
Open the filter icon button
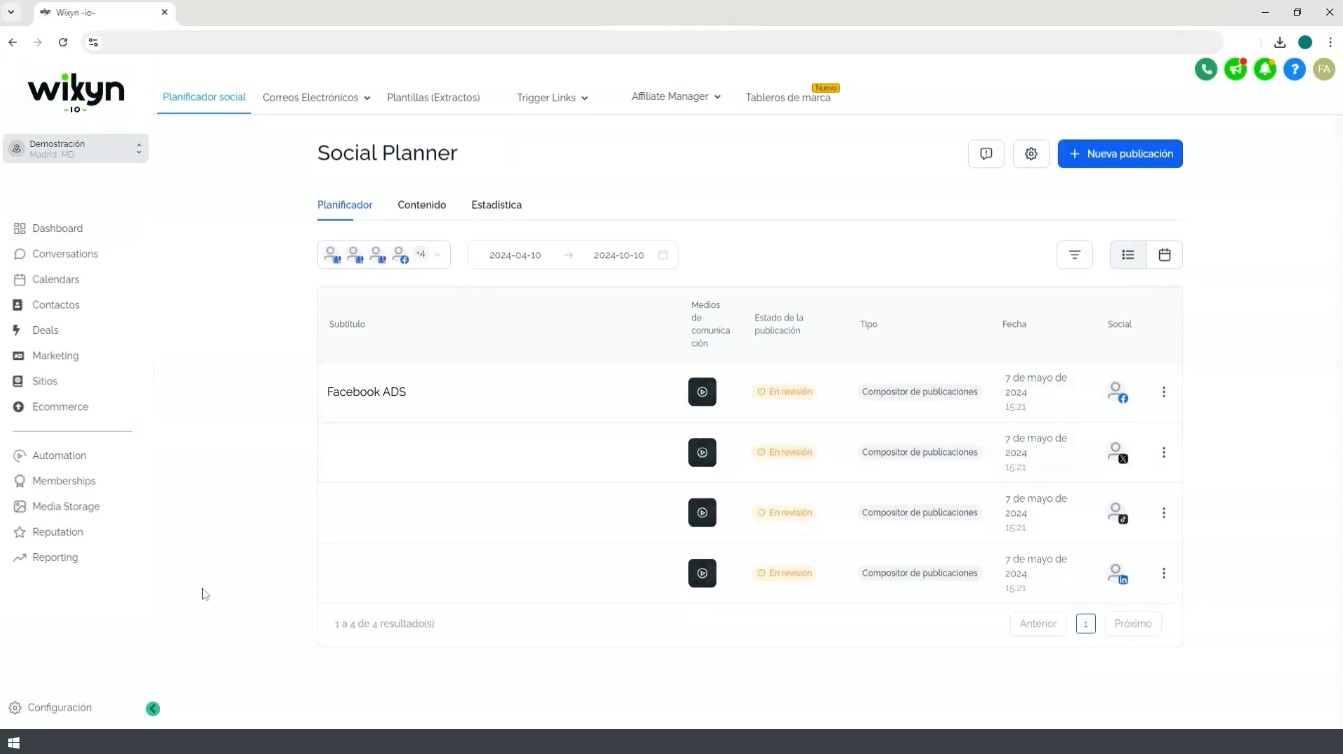tap(1074, 255)
